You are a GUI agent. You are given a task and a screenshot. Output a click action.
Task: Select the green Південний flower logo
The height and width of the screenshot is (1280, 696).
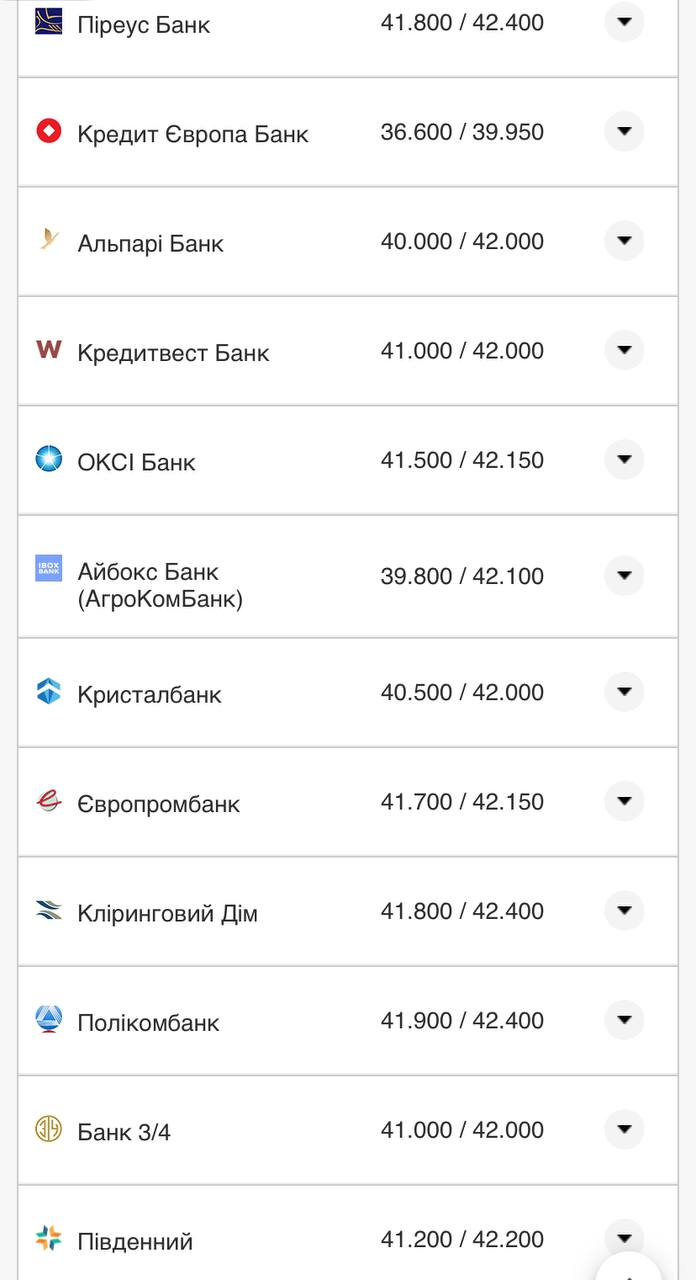[47, 1239]
